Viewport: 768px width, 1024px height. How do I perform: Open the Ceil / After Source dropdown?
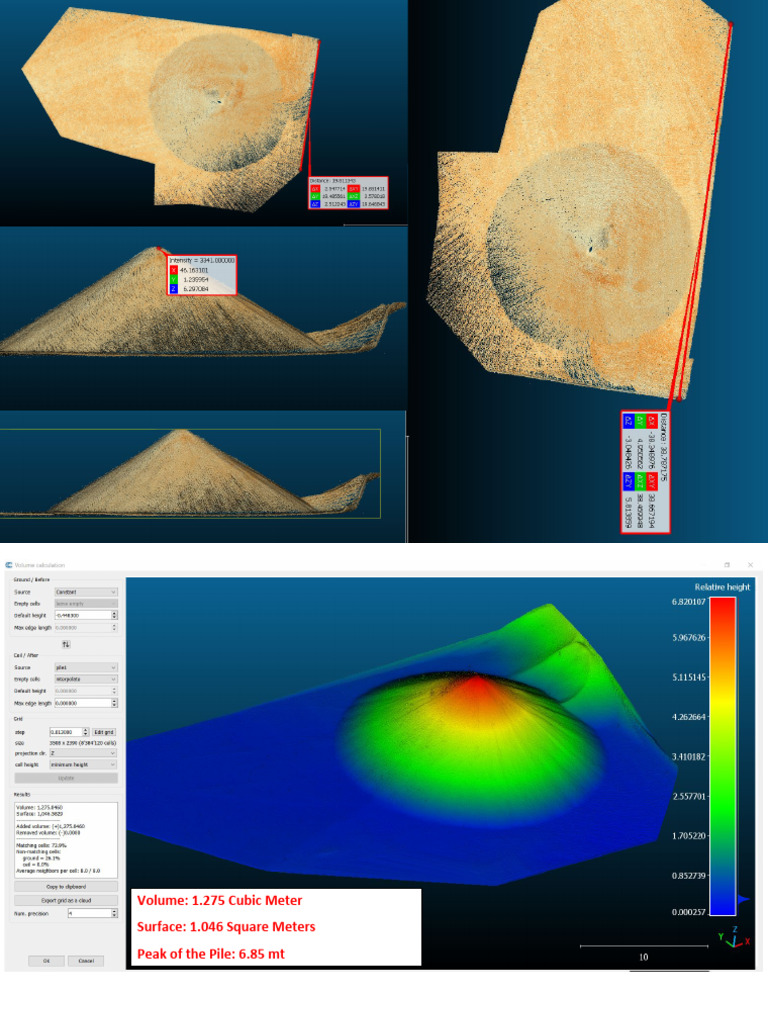[86, 667]
